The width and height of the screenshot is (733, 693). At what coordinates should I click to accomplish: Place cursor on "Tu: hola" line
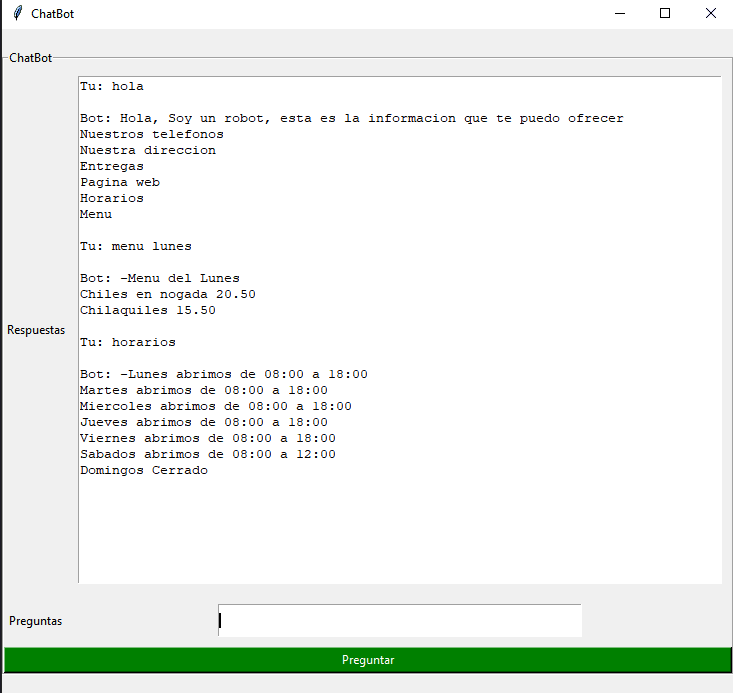click(x=112, y=86)
